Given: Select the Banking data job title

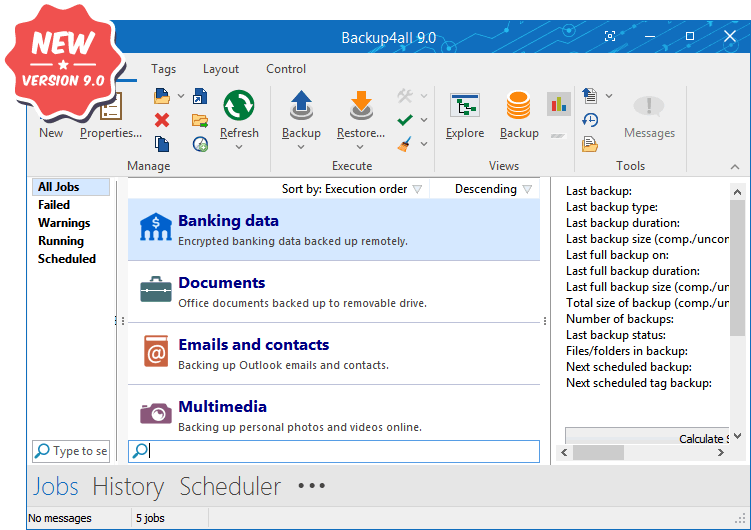Looking at the screenshot, I should [228, 221].
